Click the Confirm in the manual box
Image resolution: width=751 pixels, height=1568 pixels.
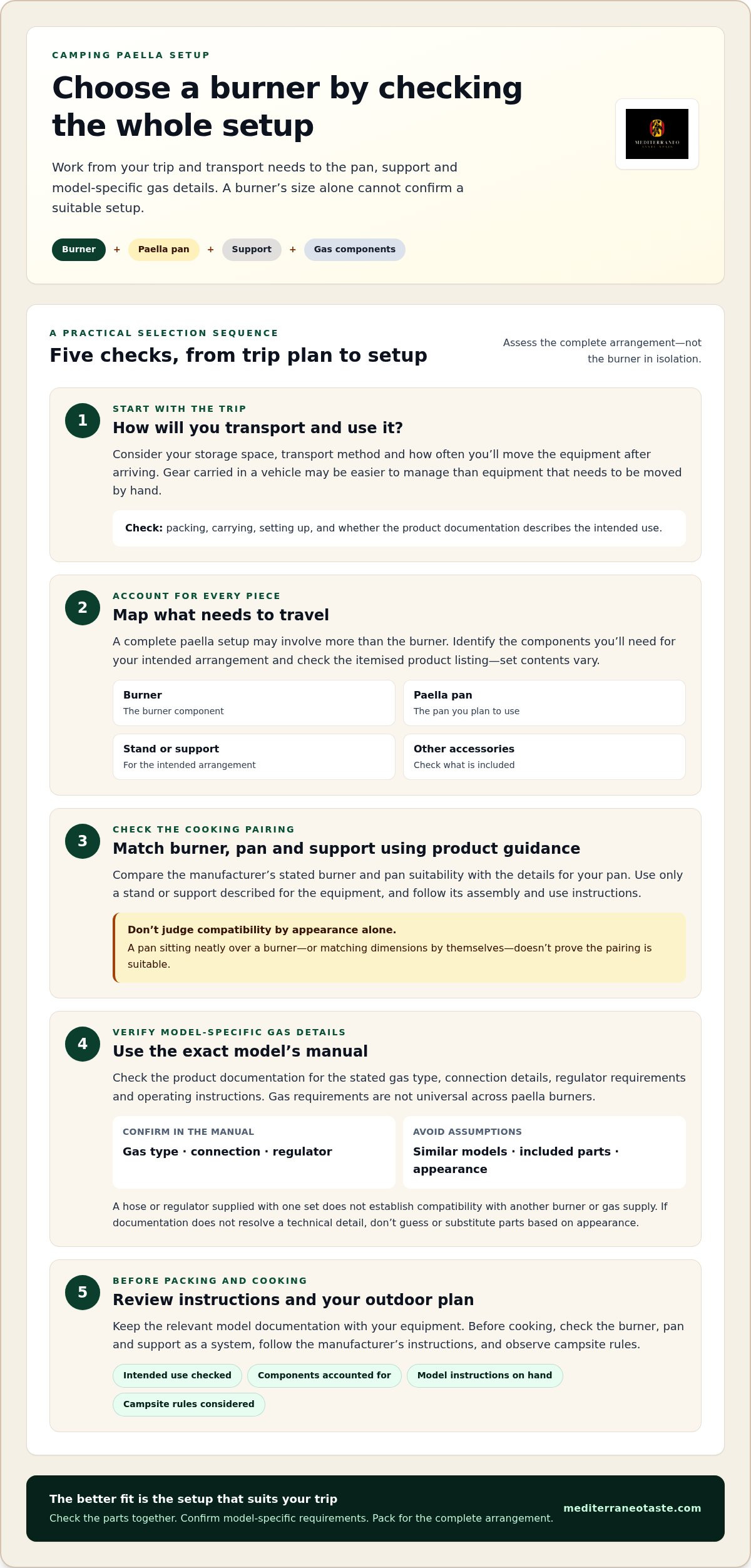[254, 1152]
